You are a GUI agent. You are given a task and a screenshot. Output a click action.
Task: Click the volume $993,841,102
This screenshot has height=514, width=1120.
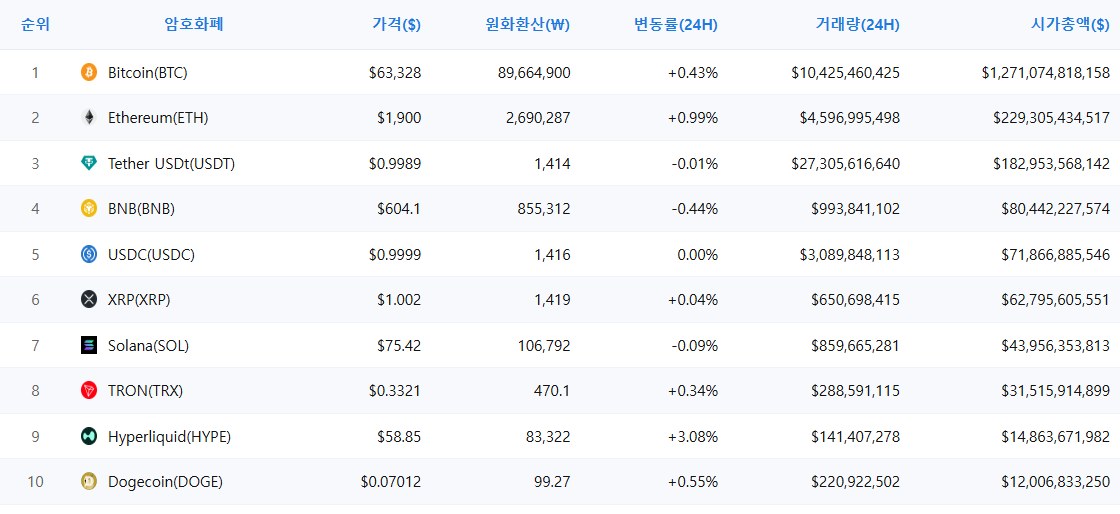856,209
